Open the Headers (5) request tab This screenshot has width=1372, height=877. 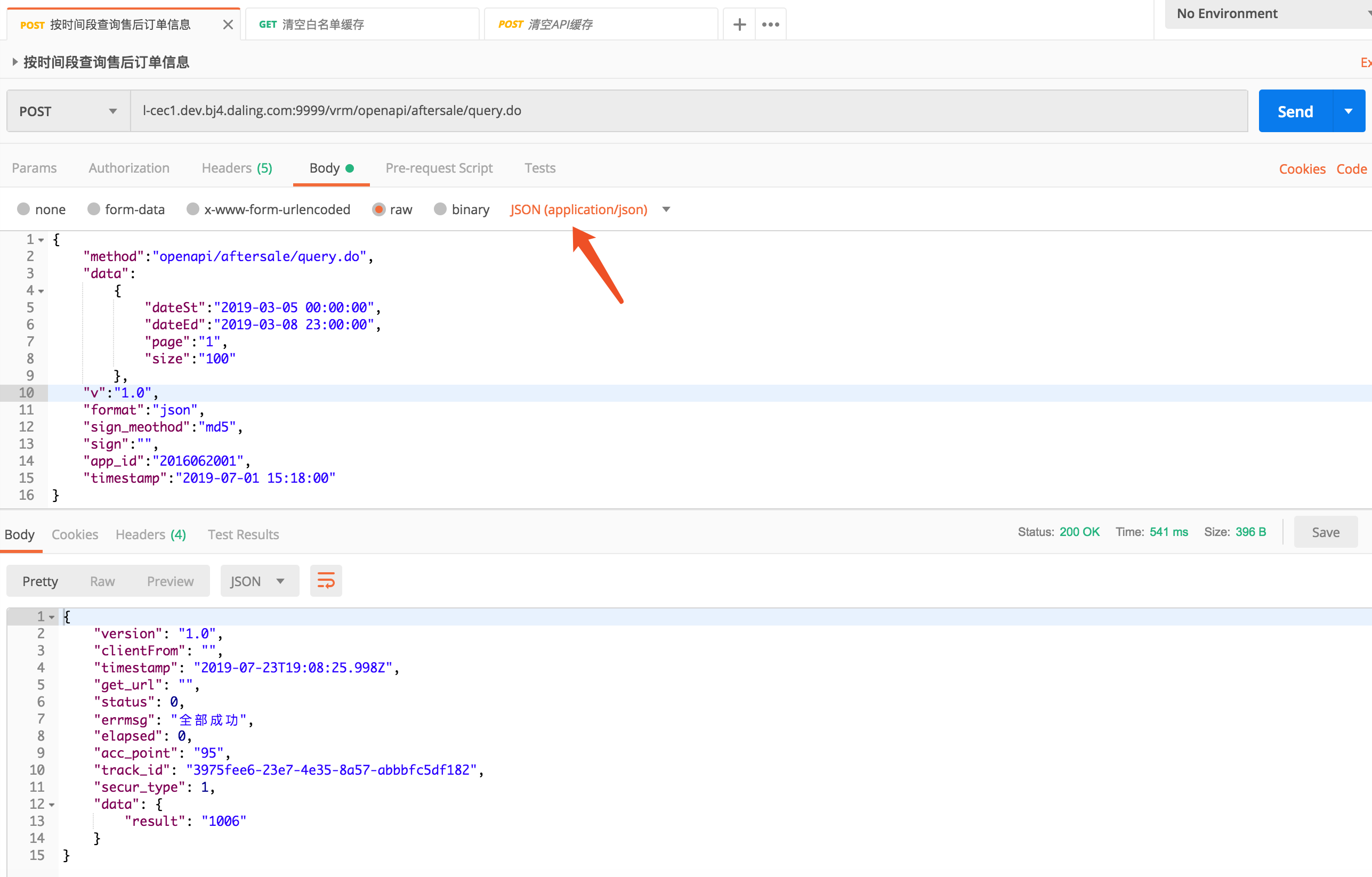(x=237, y=168)
